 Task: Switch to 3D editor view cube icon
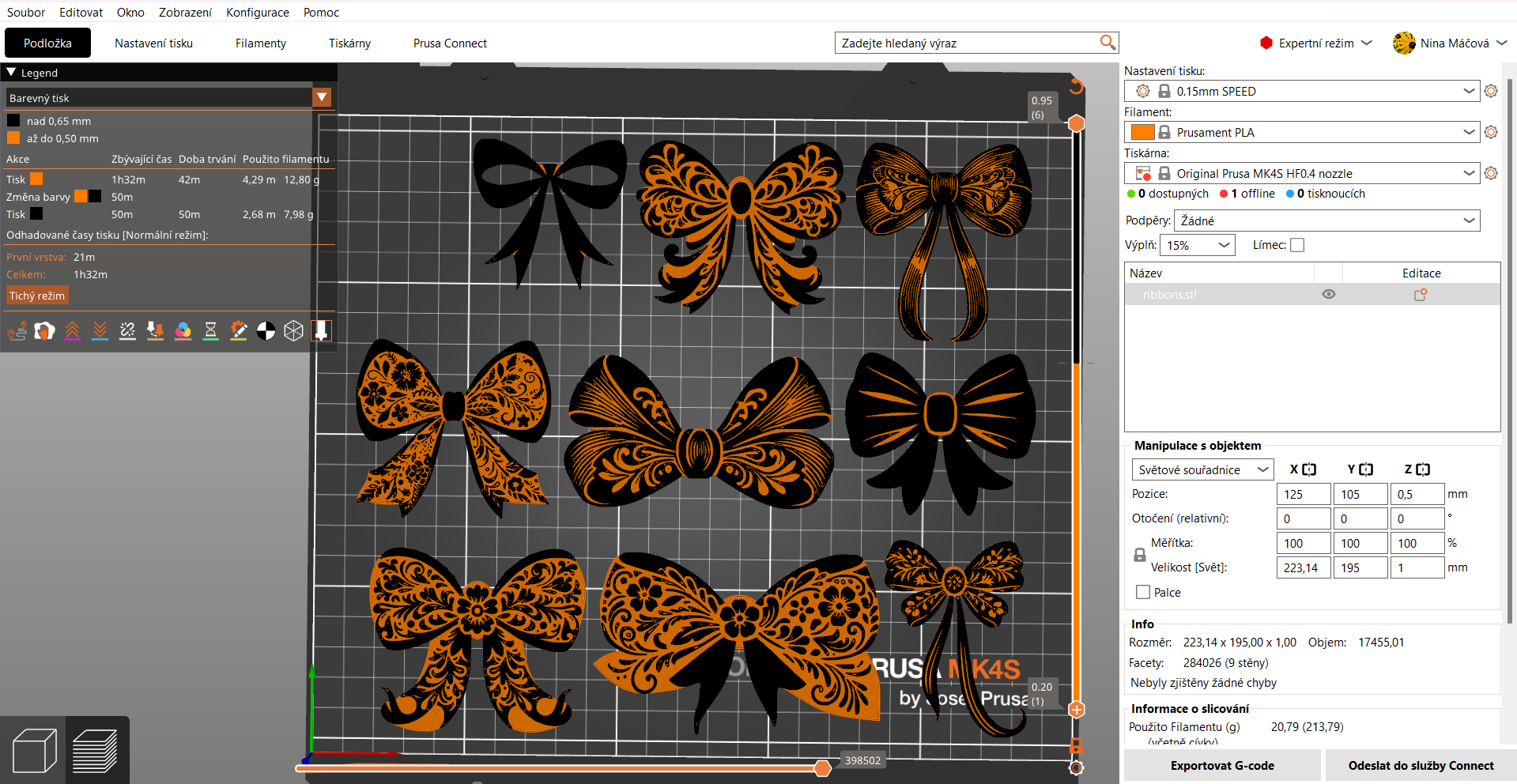(34, 750)
